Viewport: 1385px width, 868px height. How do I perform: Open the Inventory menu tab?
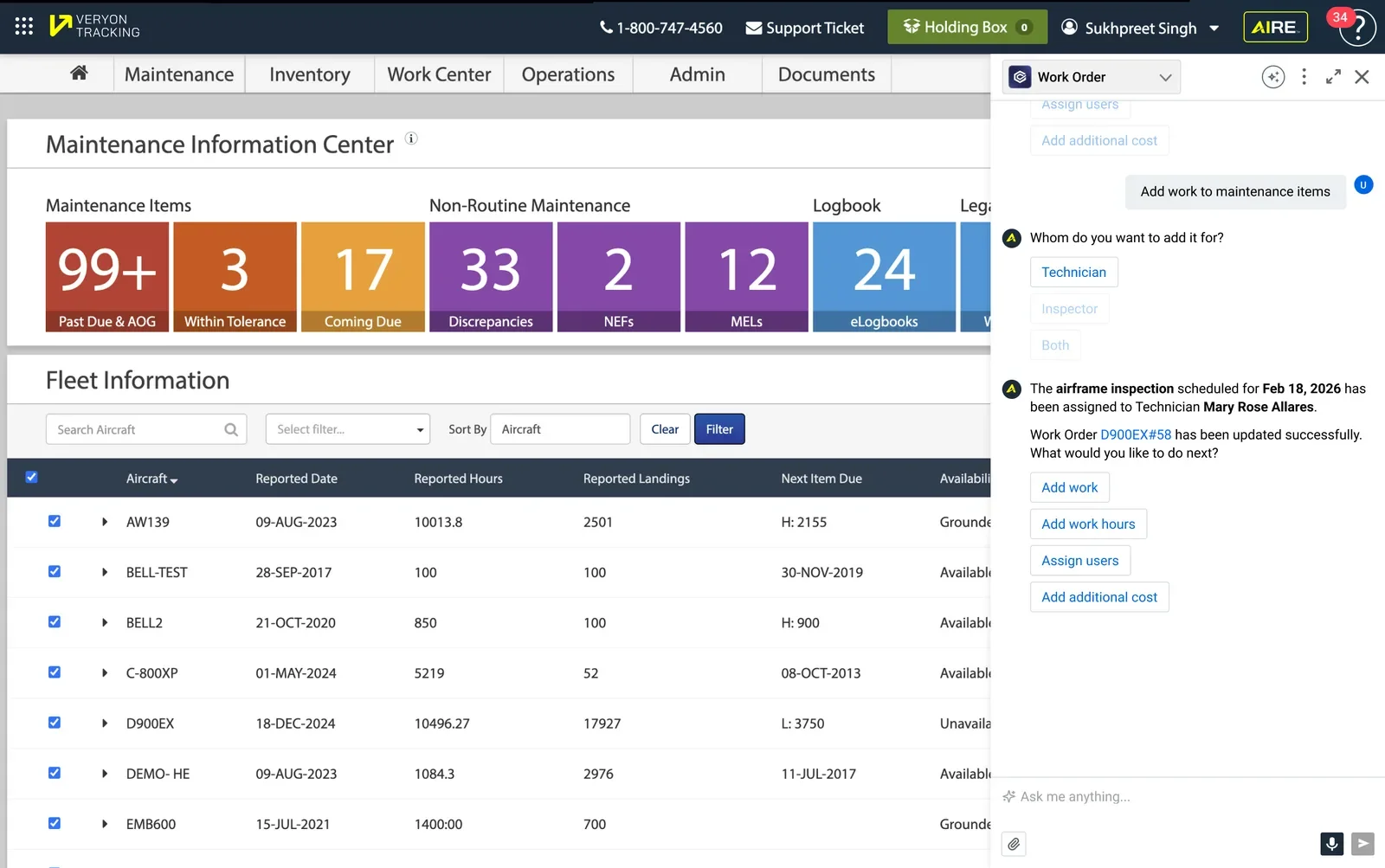click(310, 74)
